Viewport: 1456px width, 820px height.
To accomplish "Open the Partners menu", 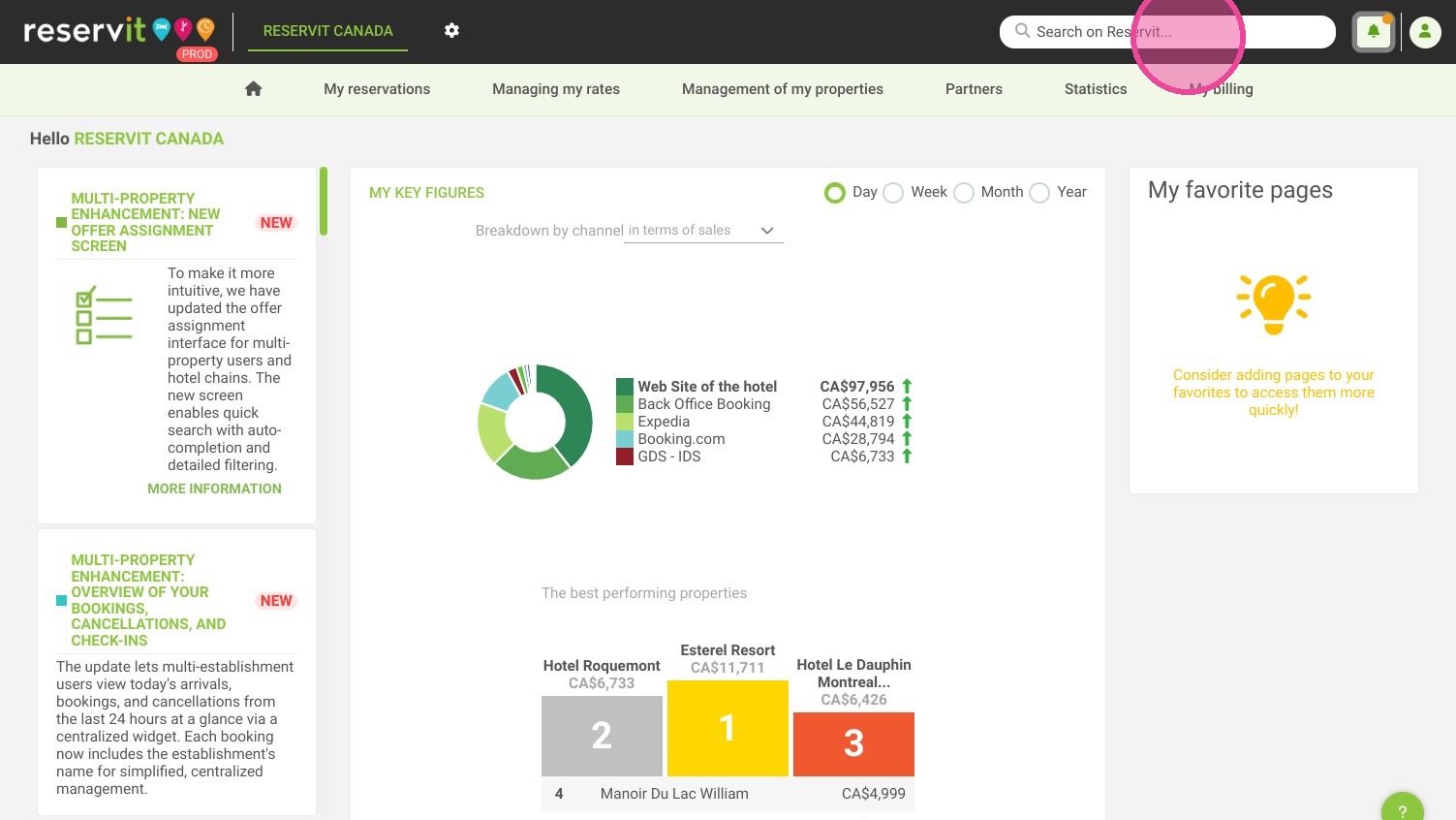I will point(974,89).
